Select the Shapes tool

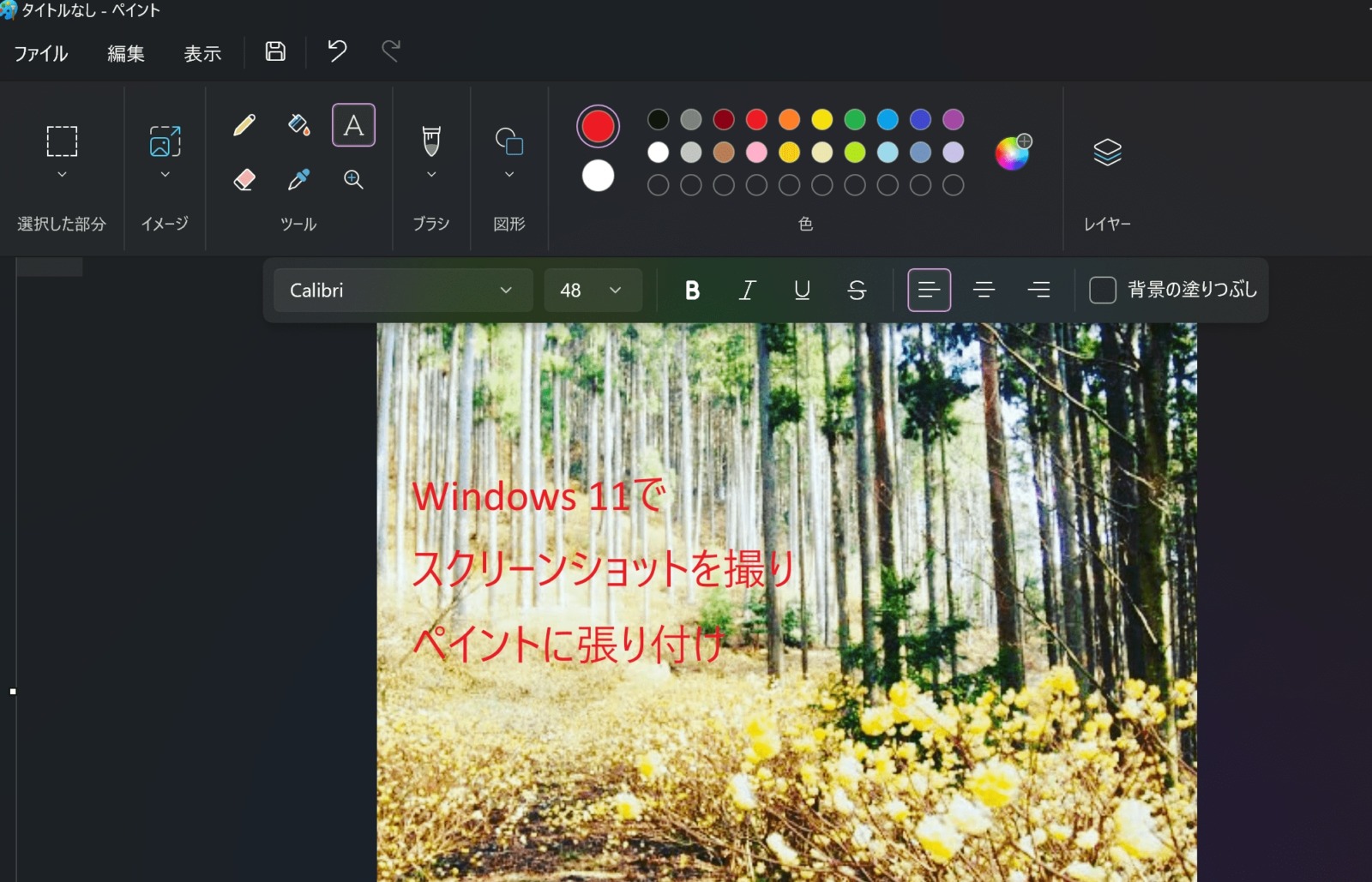[x=509, y=141]
